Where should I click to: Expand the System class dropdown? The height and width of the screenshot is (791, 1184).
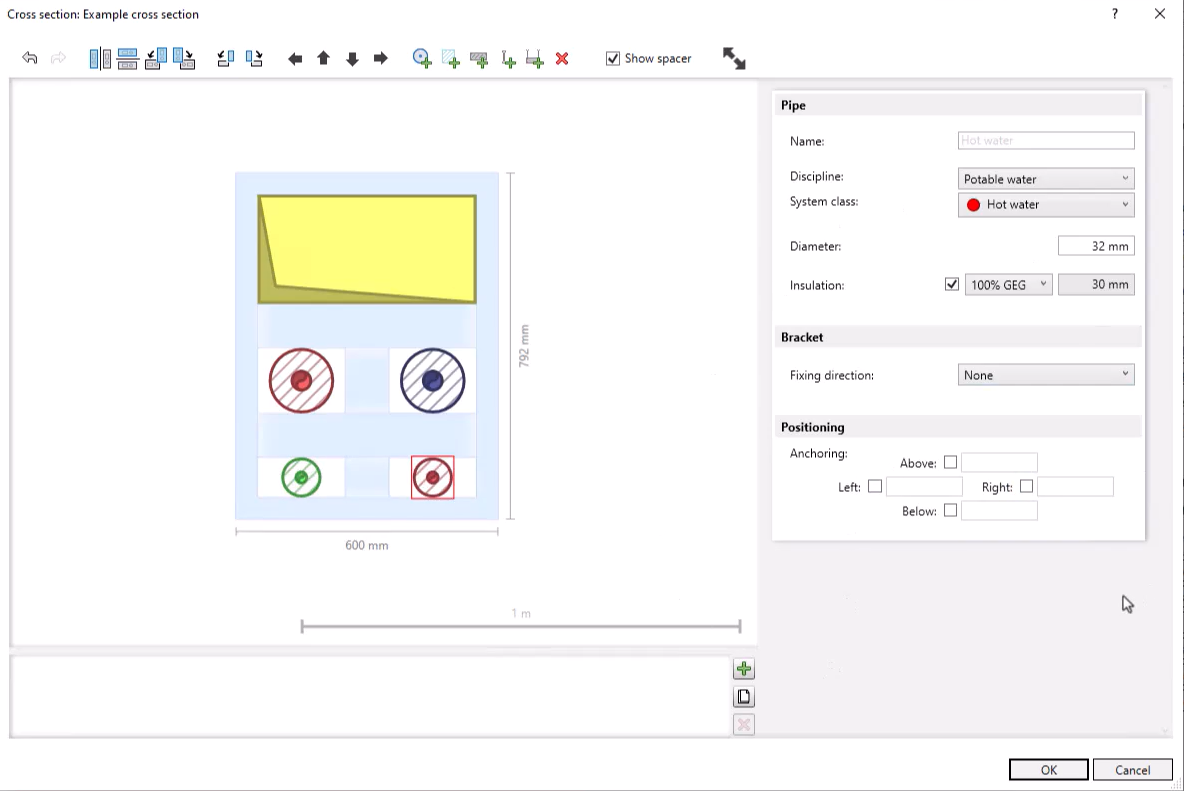[1045, 204]
